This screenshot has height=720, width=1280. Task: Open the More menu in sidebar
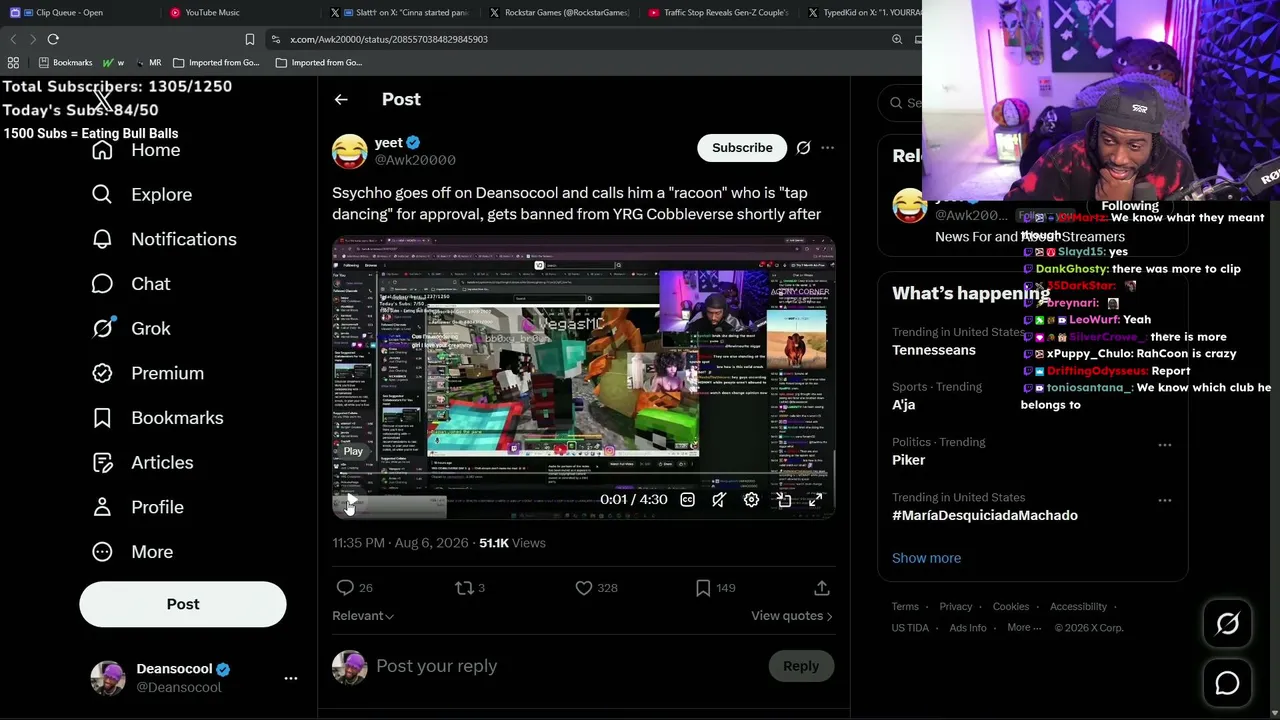pyautogui.click(x=132, y=552)
